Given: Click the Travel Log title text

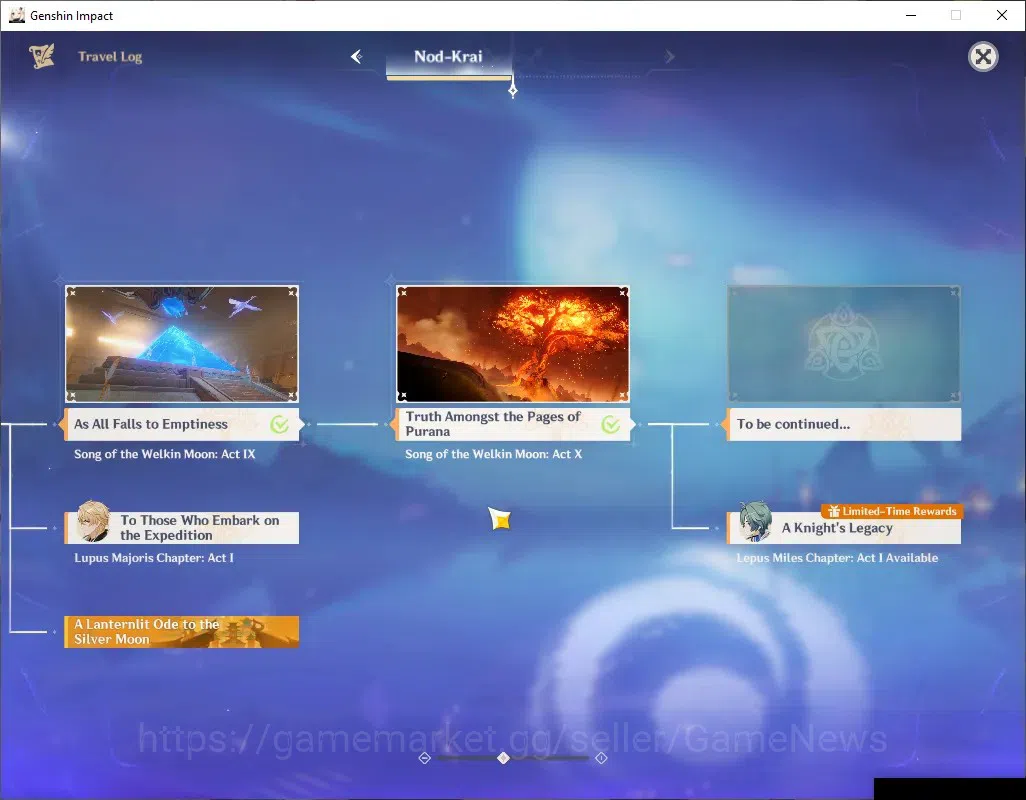Looking at the screenshot, I should pyautogui.click(x=110, y=57).
